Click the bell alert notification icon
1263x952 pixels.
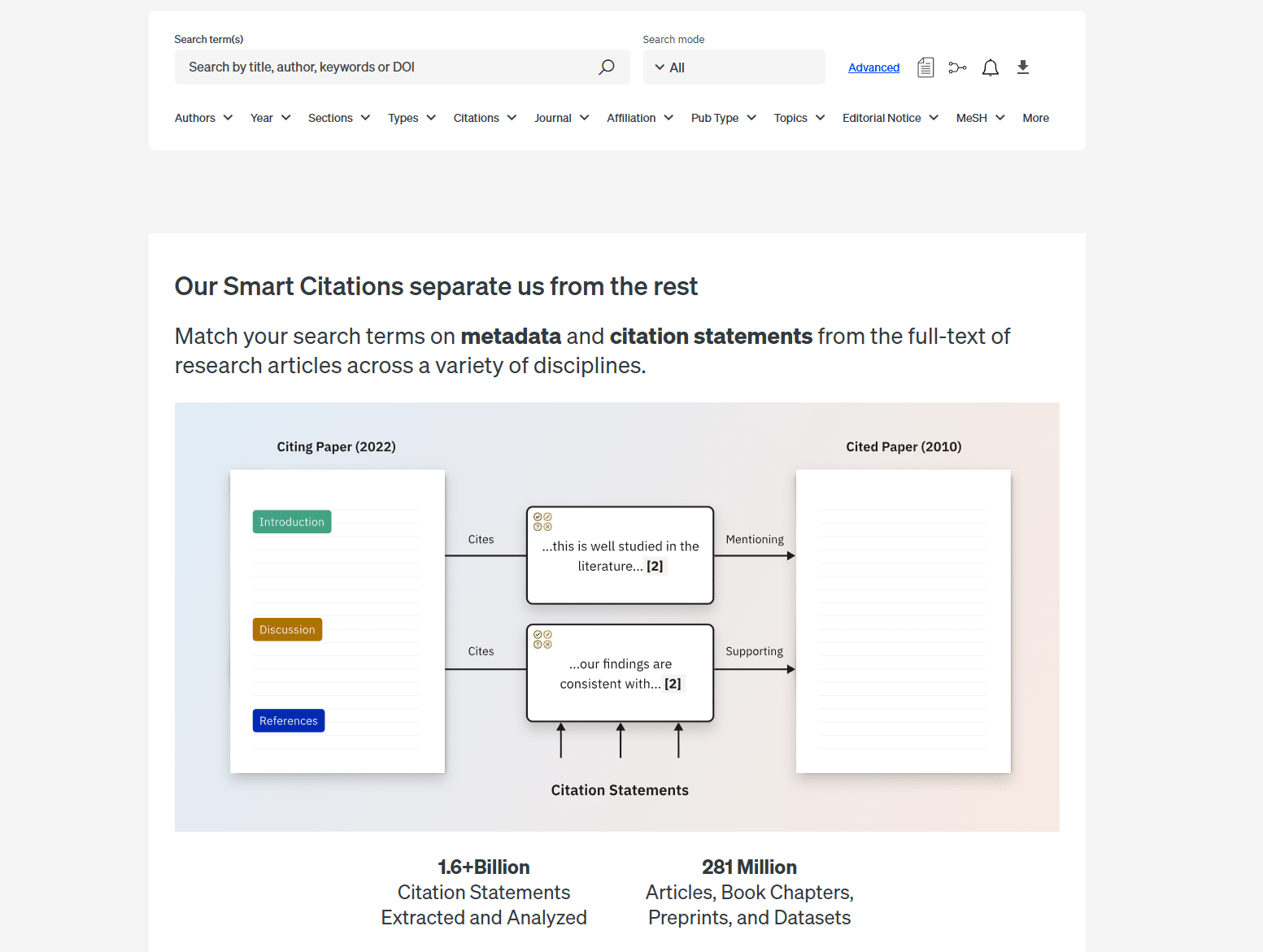click(990, 67)
